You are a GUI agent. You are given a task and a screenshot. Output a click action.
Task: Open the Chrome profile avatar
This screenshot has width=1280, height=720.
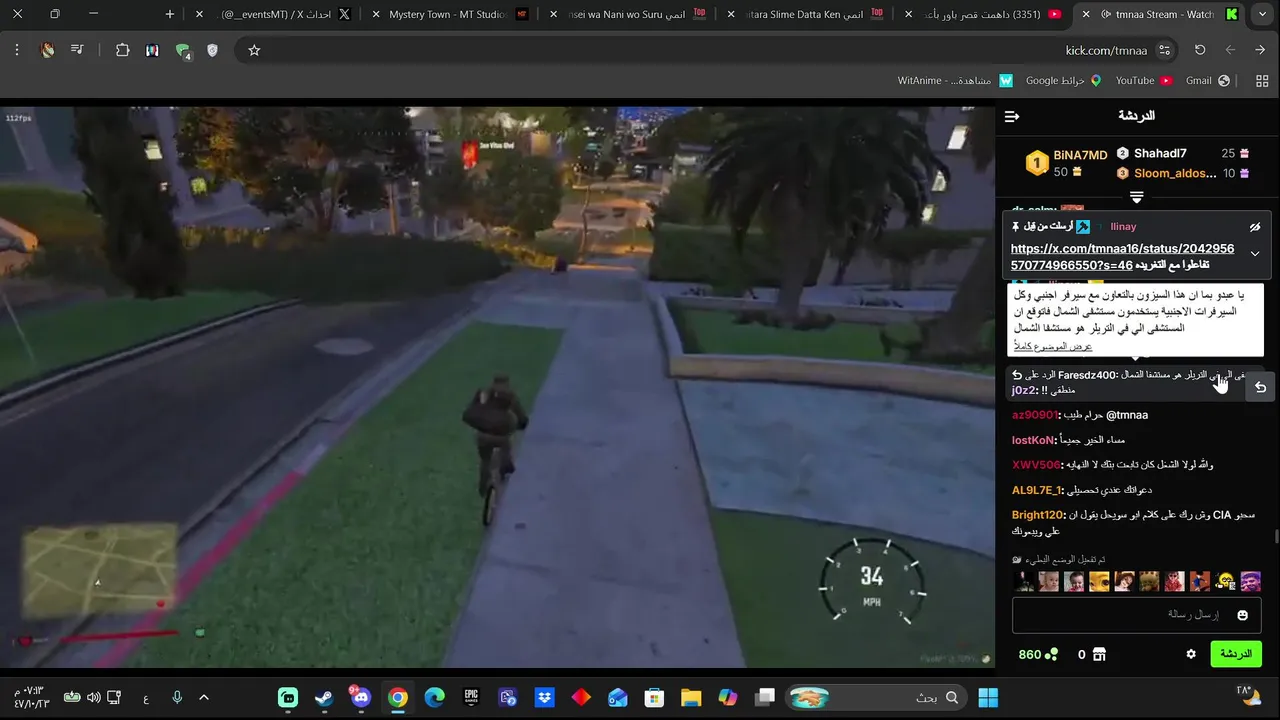coord(47,50)
